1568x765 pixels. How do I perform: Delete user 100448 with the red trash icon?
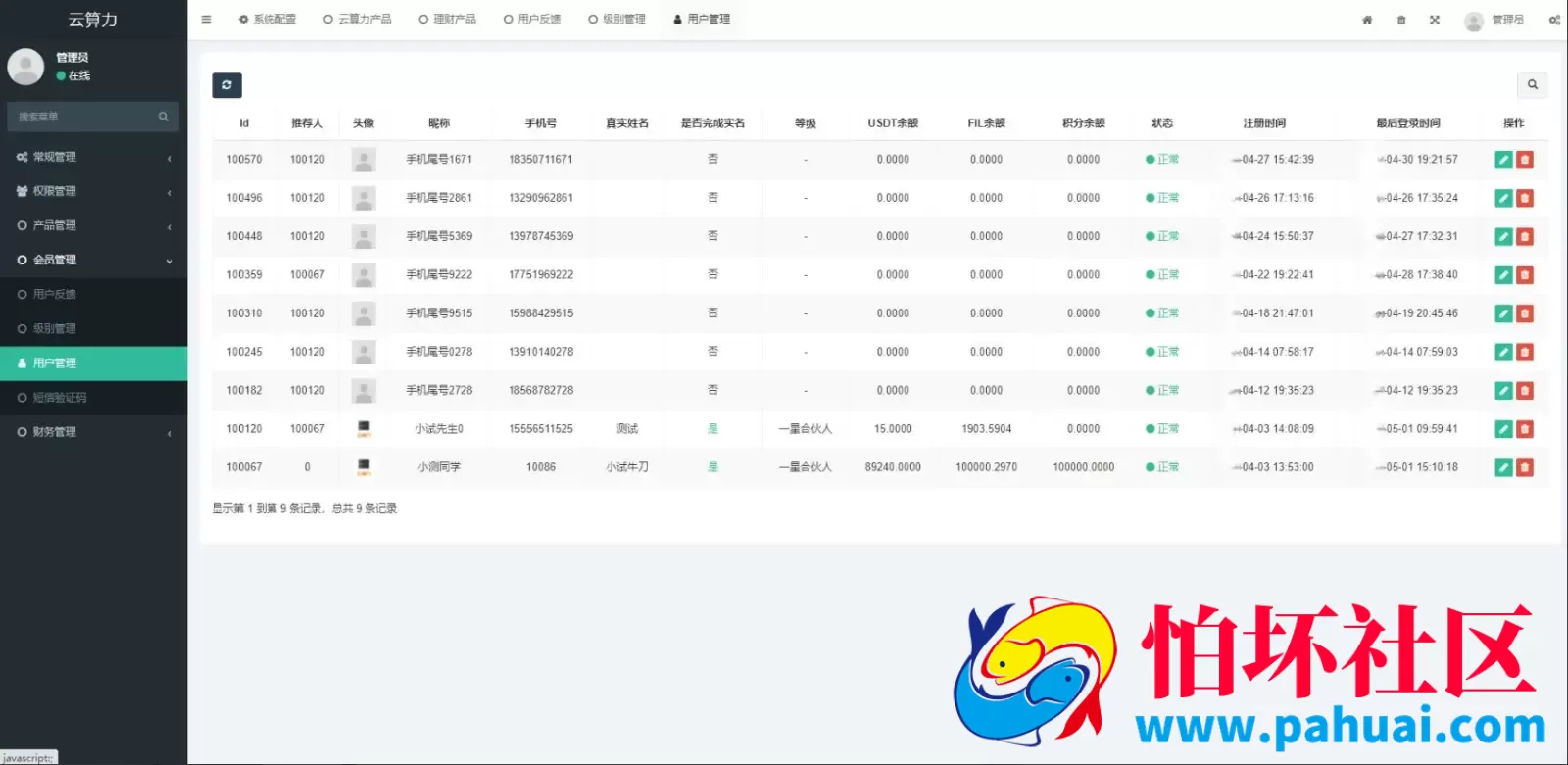1525,236
